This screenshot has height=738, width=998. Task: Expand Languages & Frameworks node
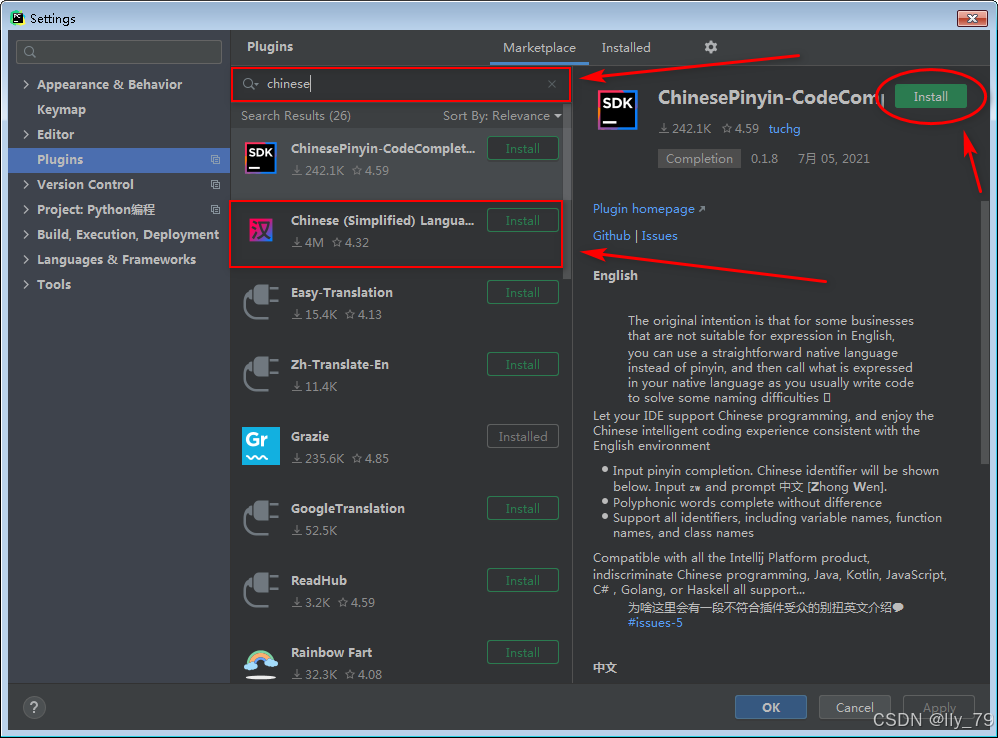(x=26, y=259)
